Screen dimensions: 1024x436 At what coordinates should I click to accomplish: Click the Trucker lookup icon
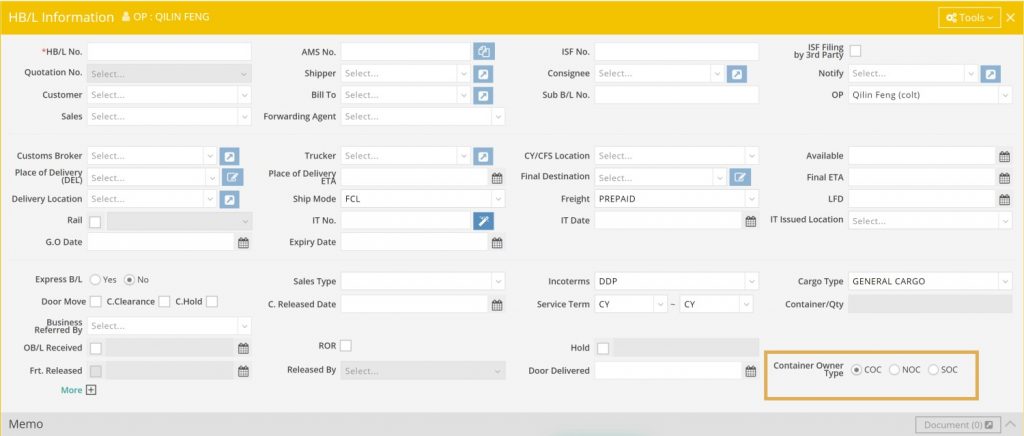coord(483,156)
